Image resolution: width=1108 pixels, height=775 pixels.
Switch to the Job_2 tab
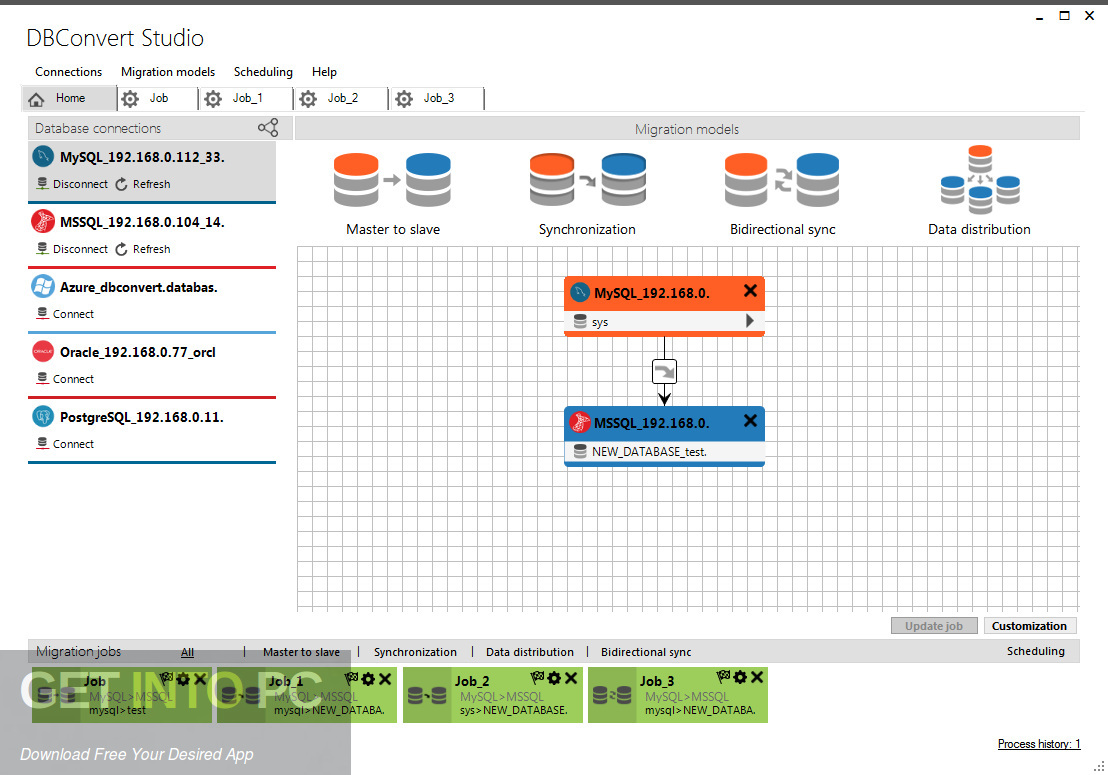pos(343,98)
